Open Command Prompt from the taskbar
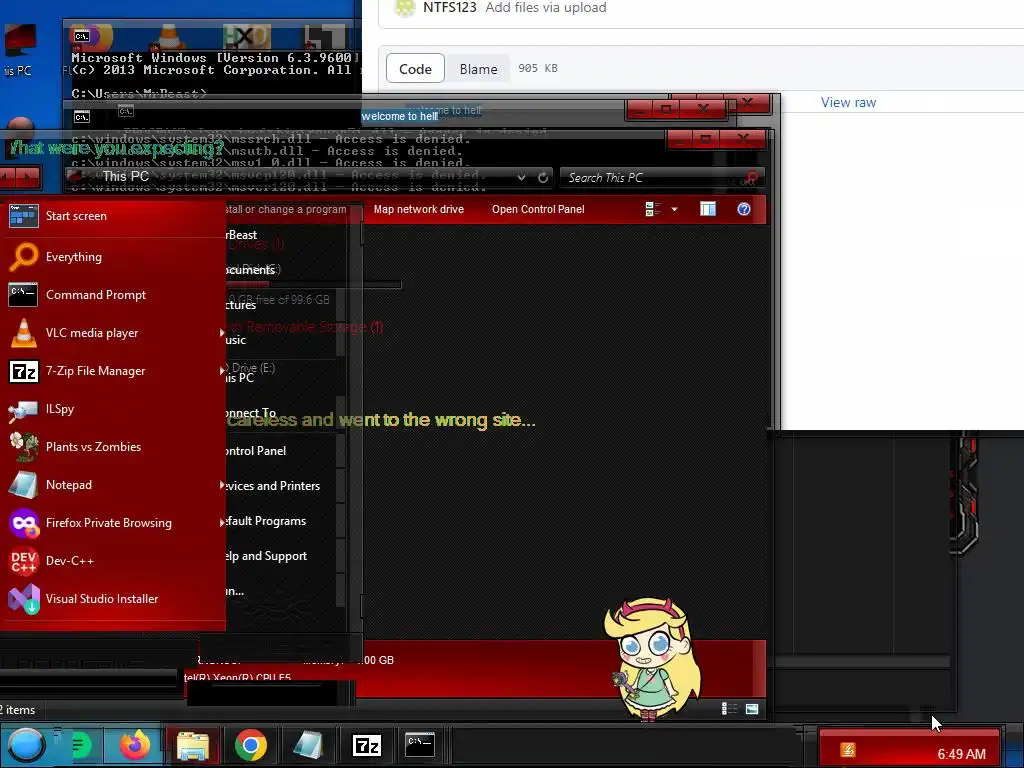The height and width of the screenshot is (768, 1024). 420,744
